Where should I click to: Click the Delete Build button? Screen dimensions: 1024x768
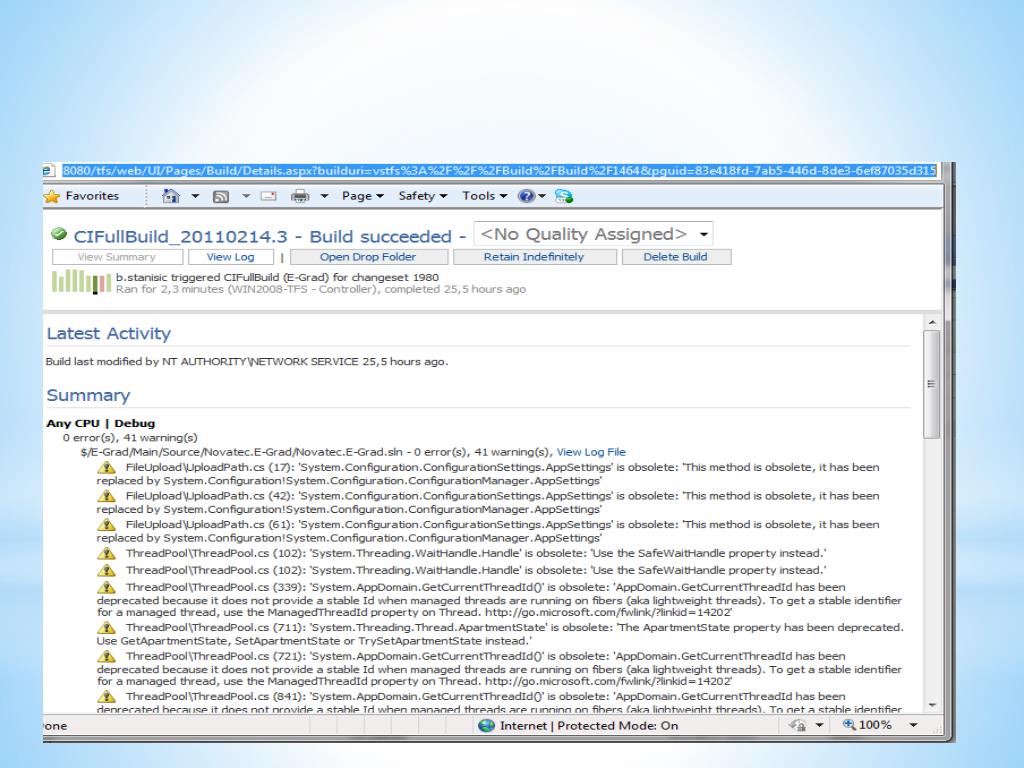click(676, 257)
